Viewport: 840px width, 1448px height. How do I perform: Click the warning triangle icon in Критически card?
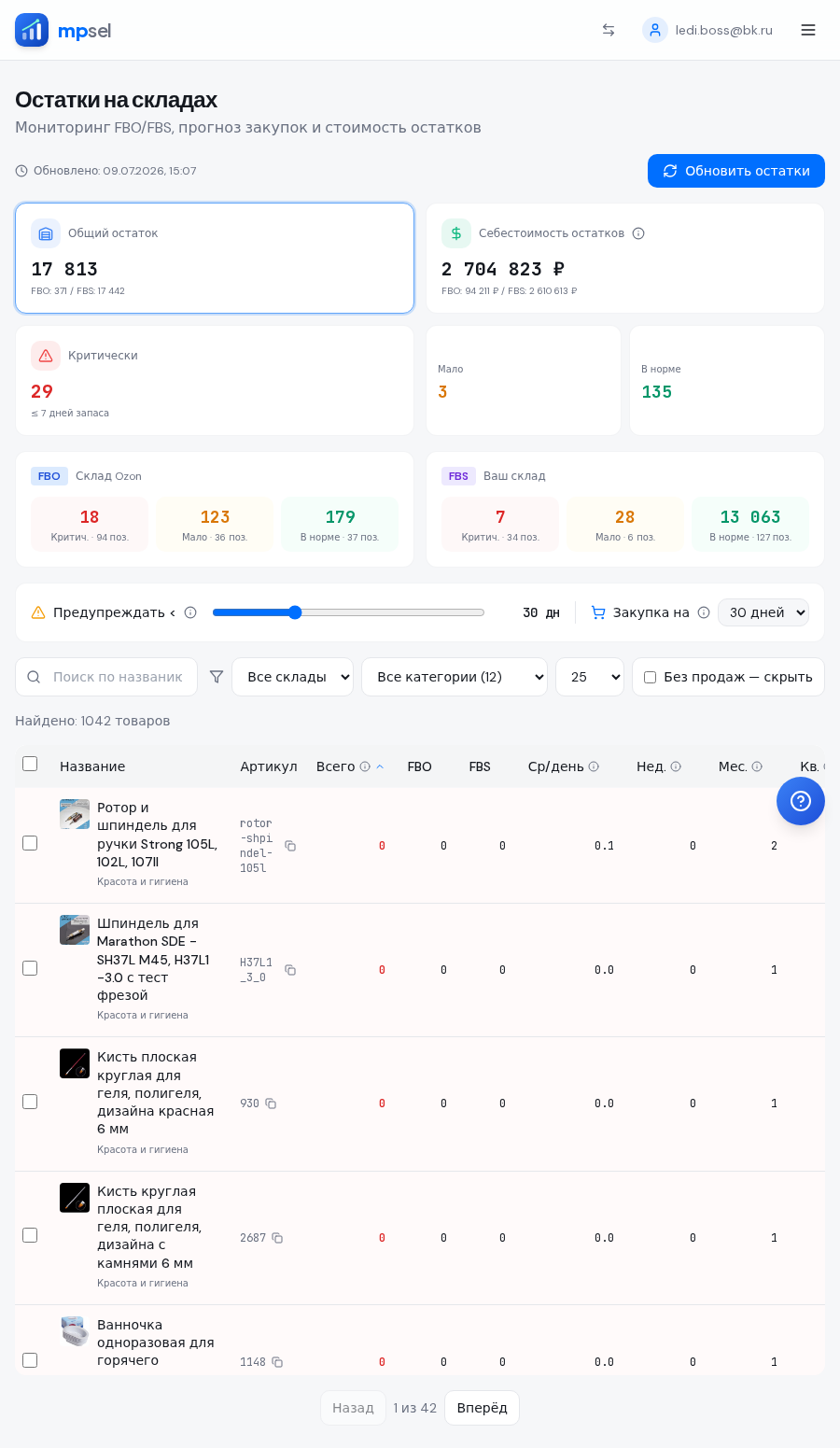(46, 356)
